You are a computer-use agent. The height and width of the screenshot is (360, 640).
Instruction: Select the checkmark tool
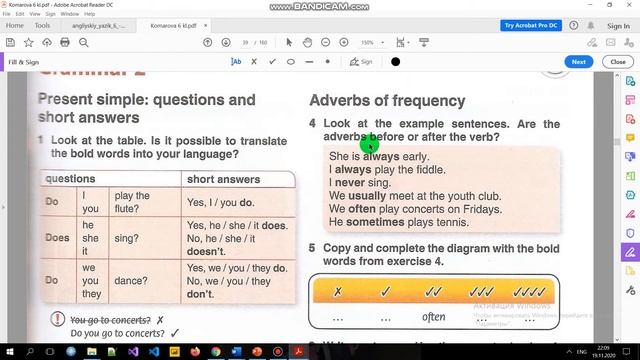pos(272,62)
